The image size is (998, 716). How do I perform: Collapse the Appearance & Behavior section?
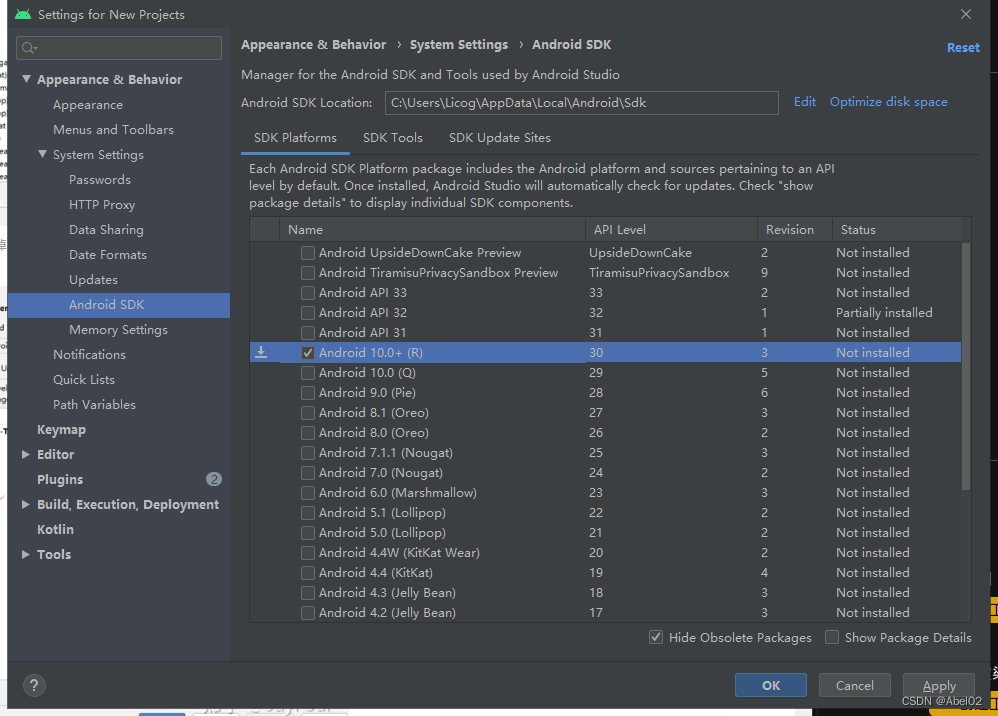25,79
